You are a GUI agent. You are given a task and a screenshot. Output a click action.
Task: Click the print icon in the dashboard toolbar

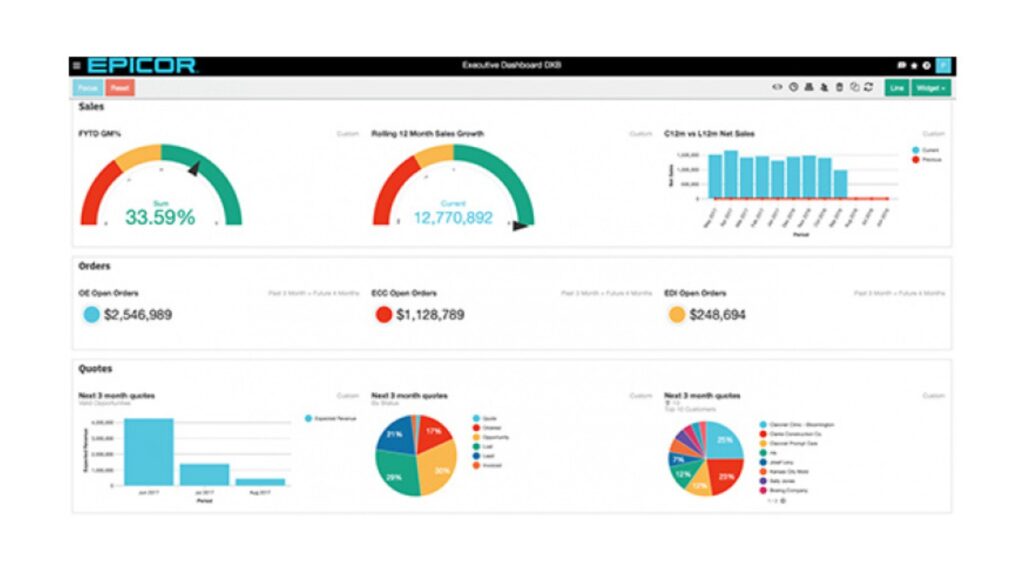click(x=810, y=88)
